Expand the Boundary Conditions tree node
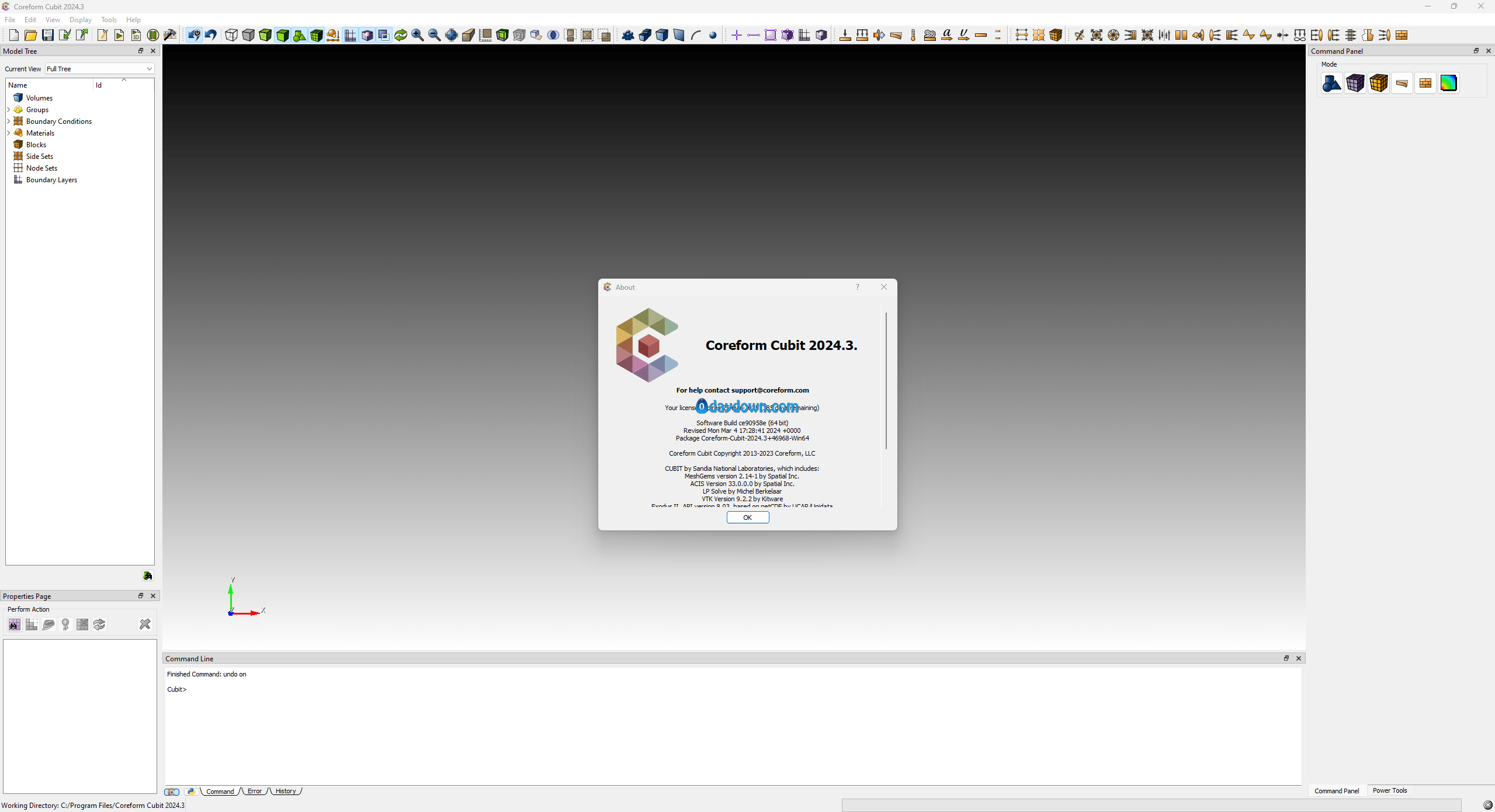Viewport: 1495px width, 812px height. (8, 121)
